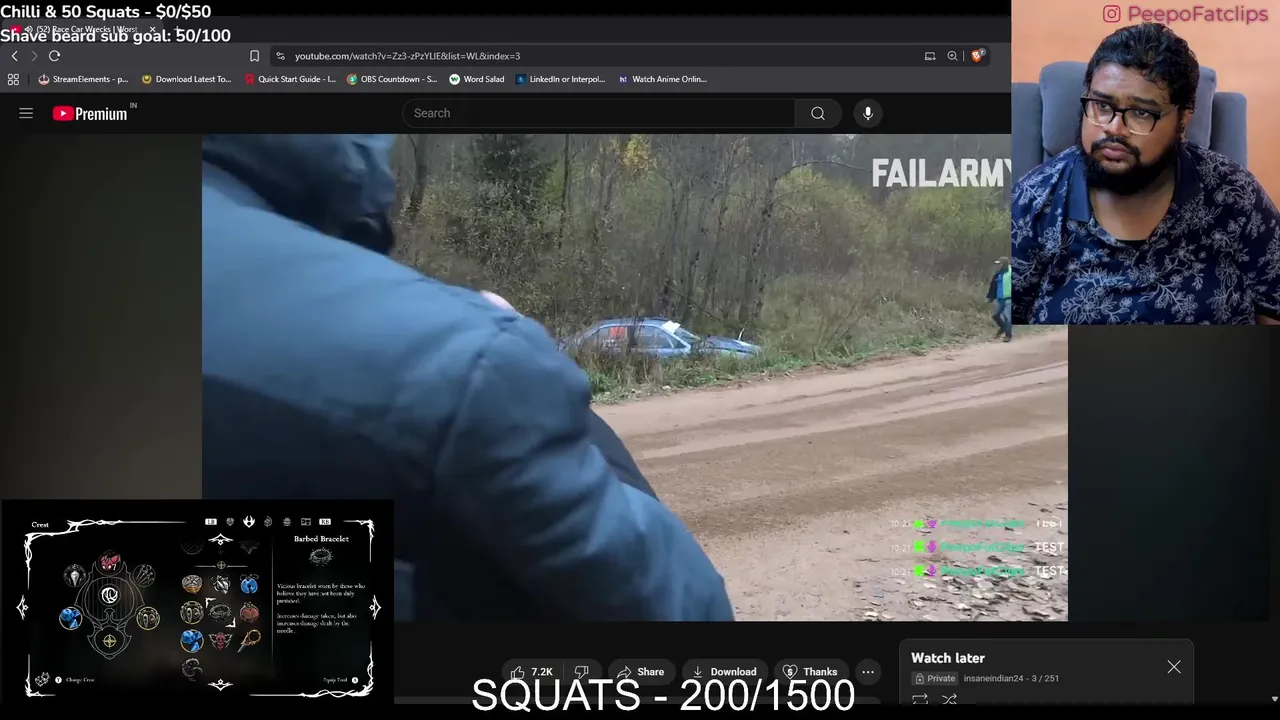Select the red mask item in grid
Viewport: 1280px width, 720px height.
pos(220,641)
